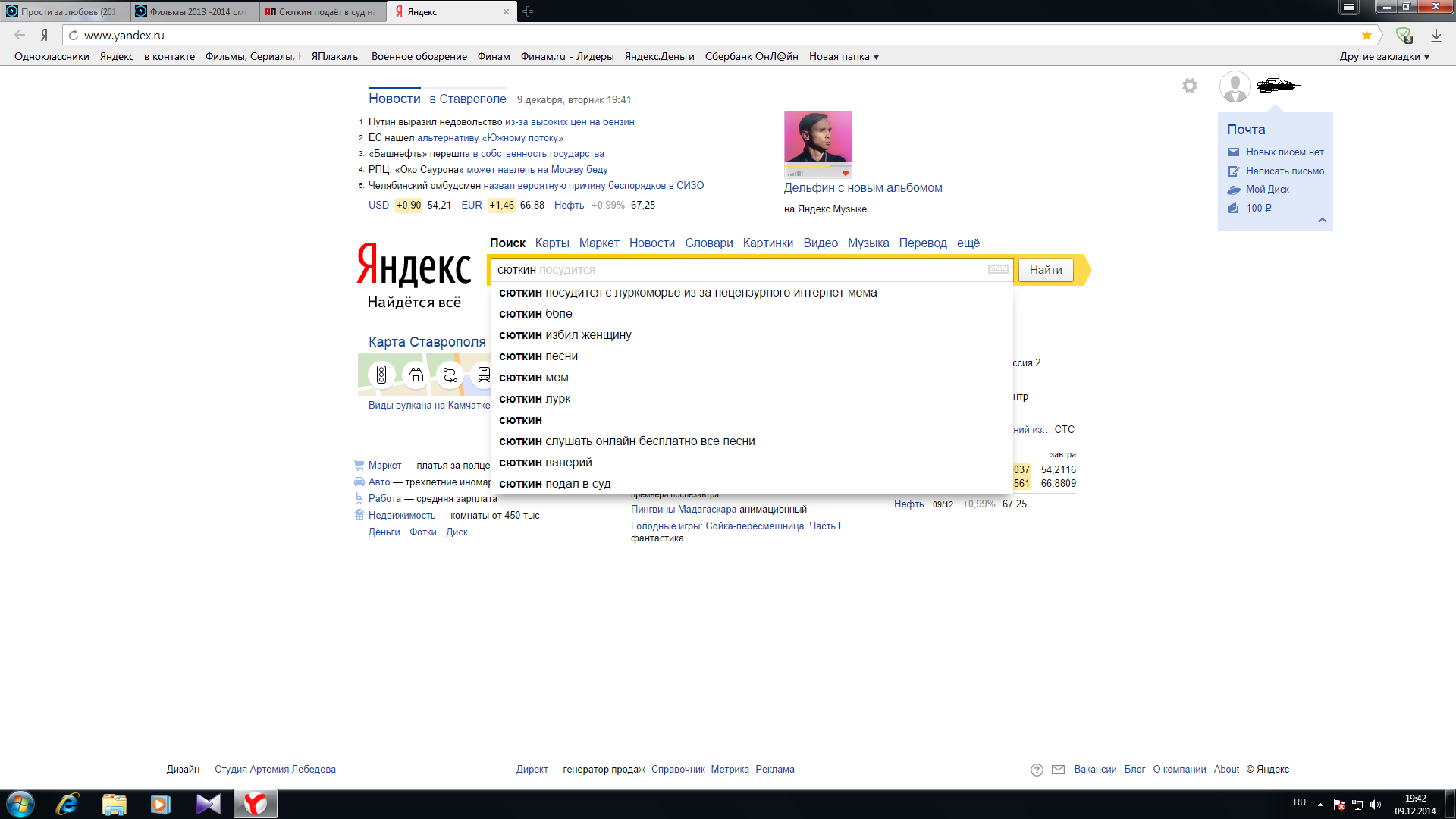This screenshot has height=819, width=1456.
Task: Open Windows Start menu
Action: point(20,804)
